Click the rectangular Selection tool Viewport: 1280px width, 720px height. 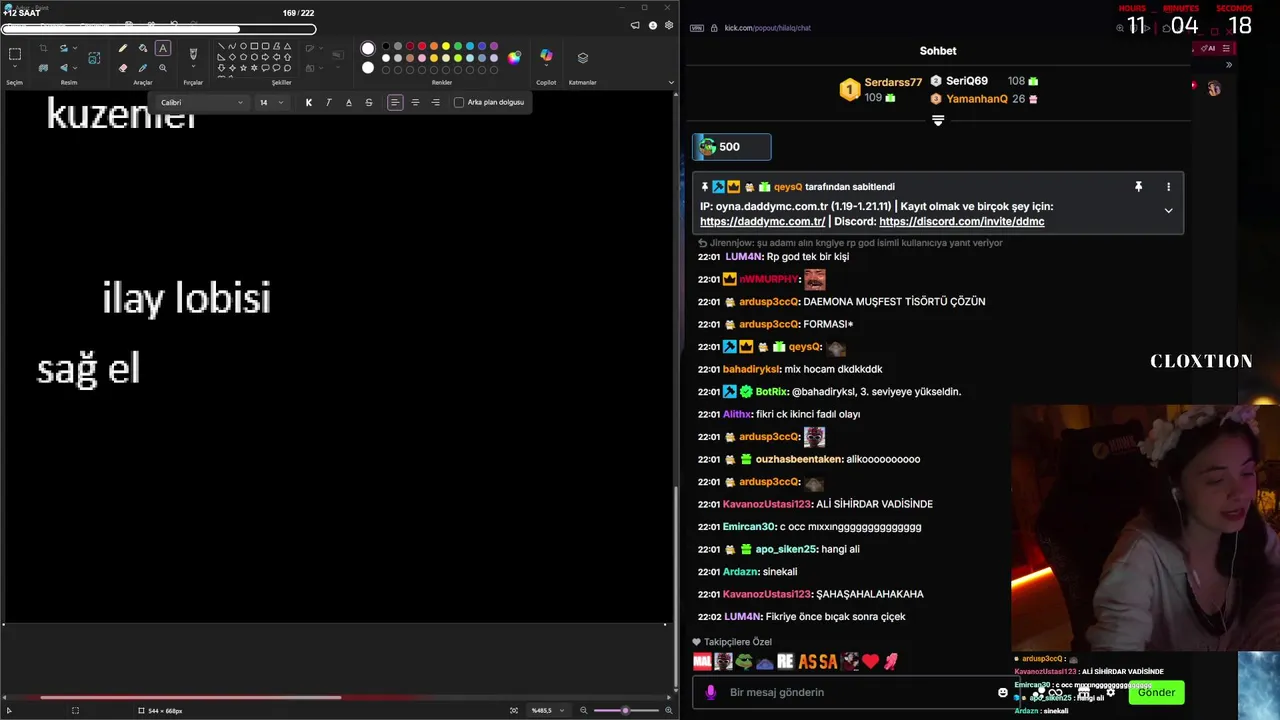[x=15, y=54]
